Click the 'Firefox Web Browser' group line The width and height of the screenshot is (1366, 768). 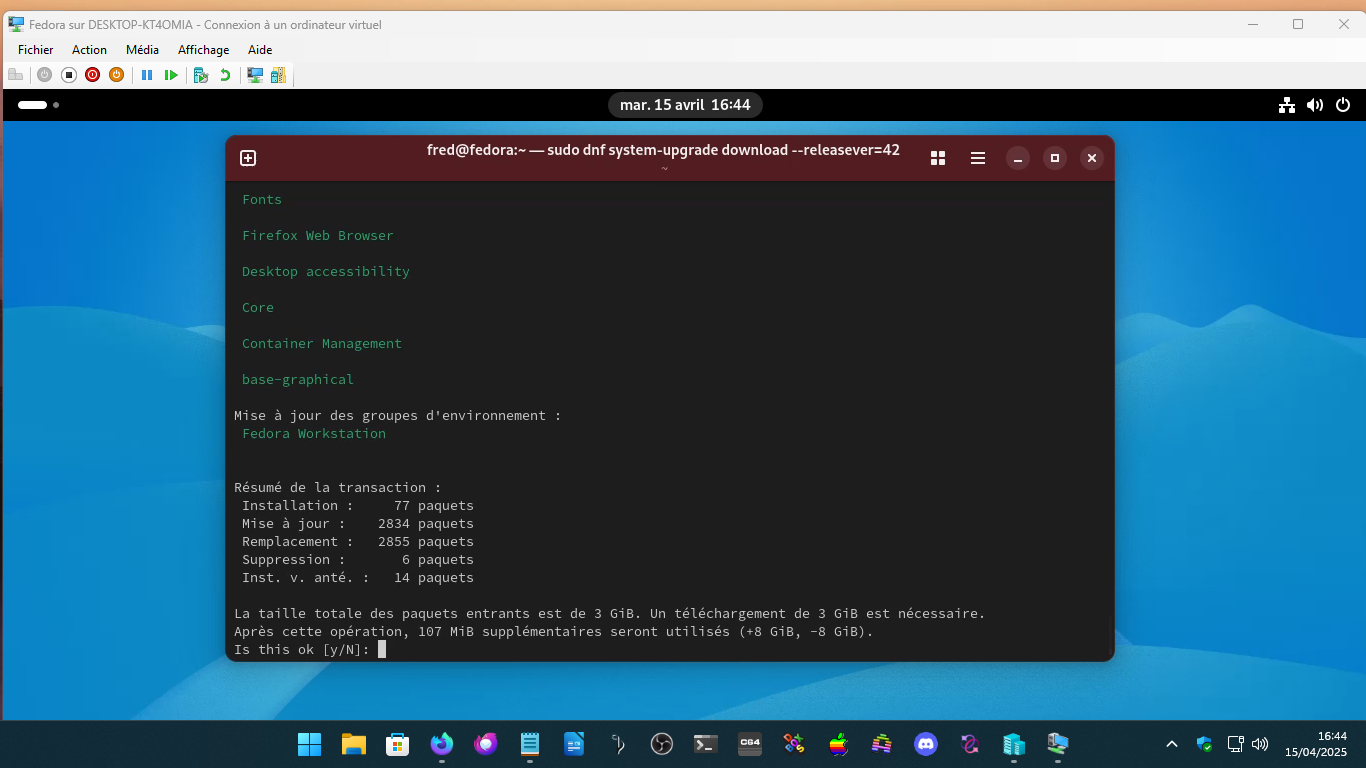click(318, 236)
